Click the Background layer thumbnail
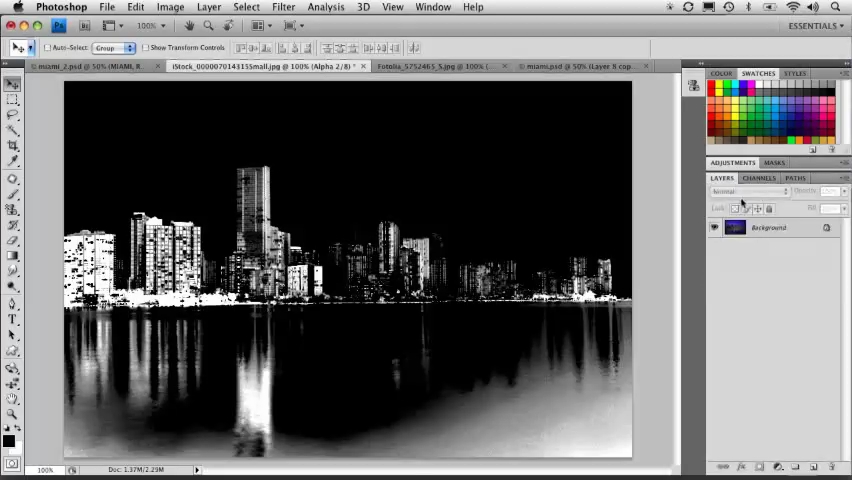 735,227
